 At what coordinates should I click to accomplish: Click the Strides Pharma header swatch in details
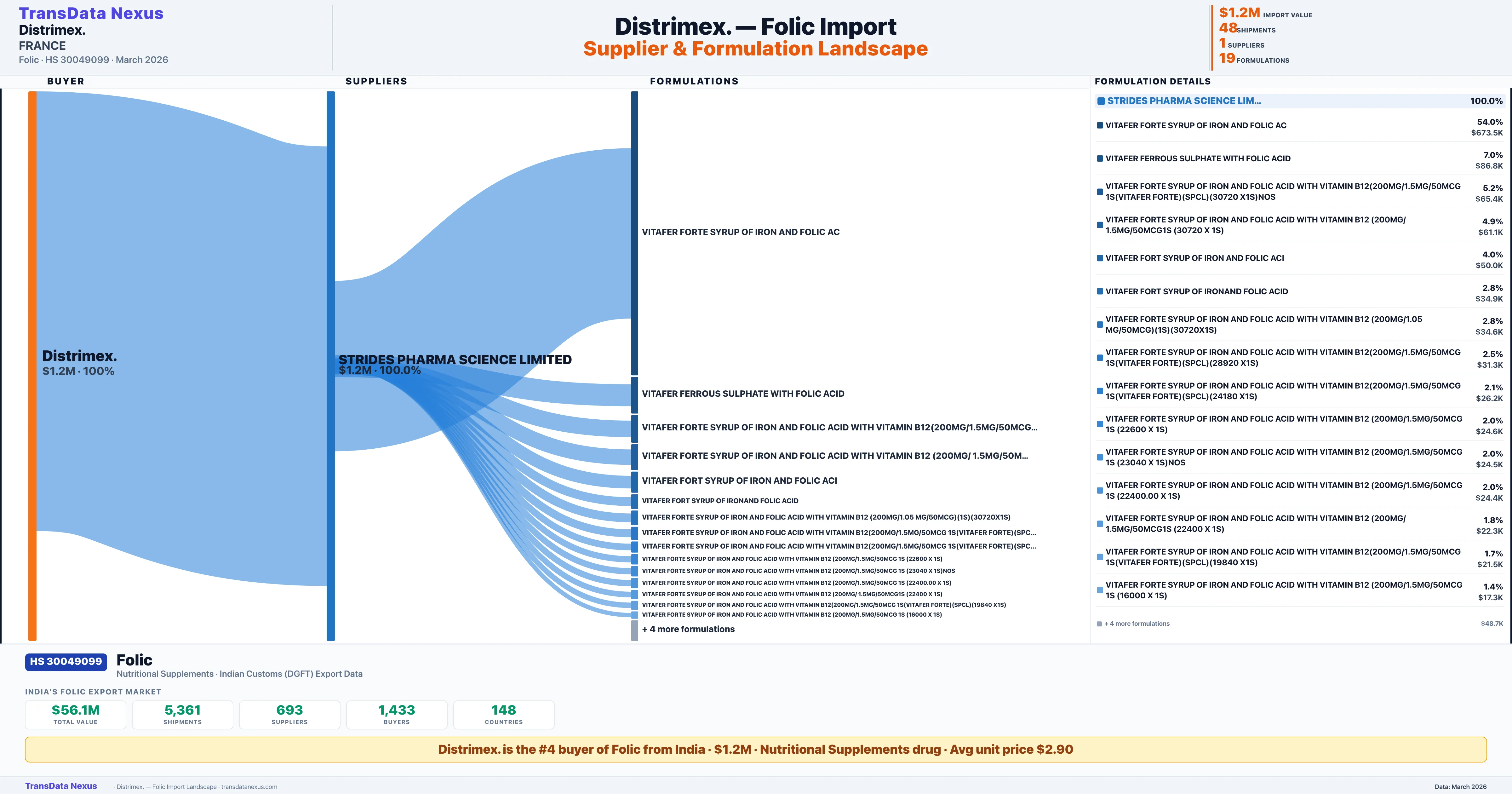(x=1101, y=101)
